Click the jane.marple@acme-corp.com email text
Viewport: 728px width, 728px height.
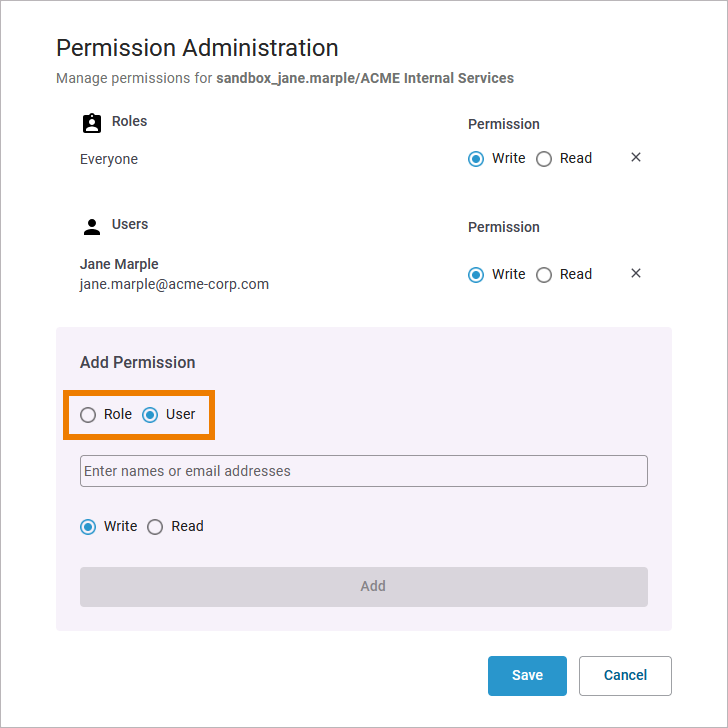174,284
